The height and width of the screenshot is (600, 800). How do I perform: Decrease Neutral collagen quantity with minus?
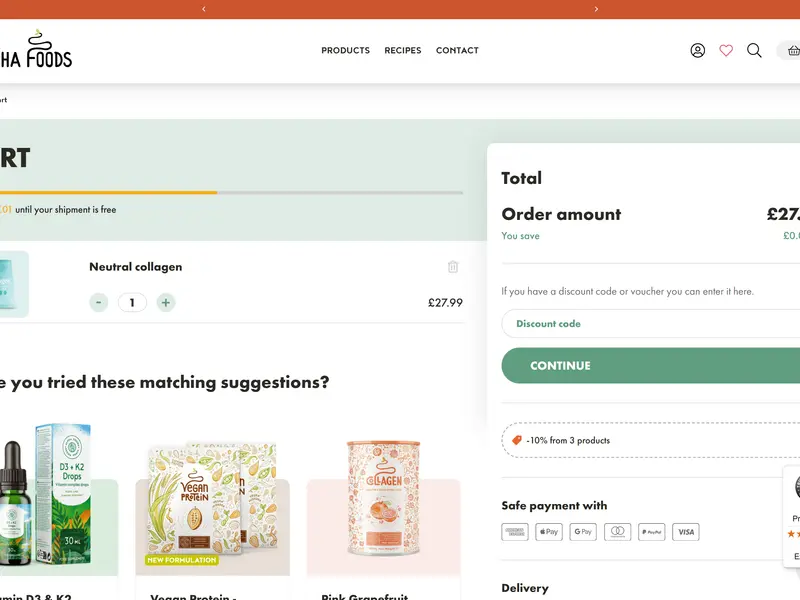click(x=98, y=302)
